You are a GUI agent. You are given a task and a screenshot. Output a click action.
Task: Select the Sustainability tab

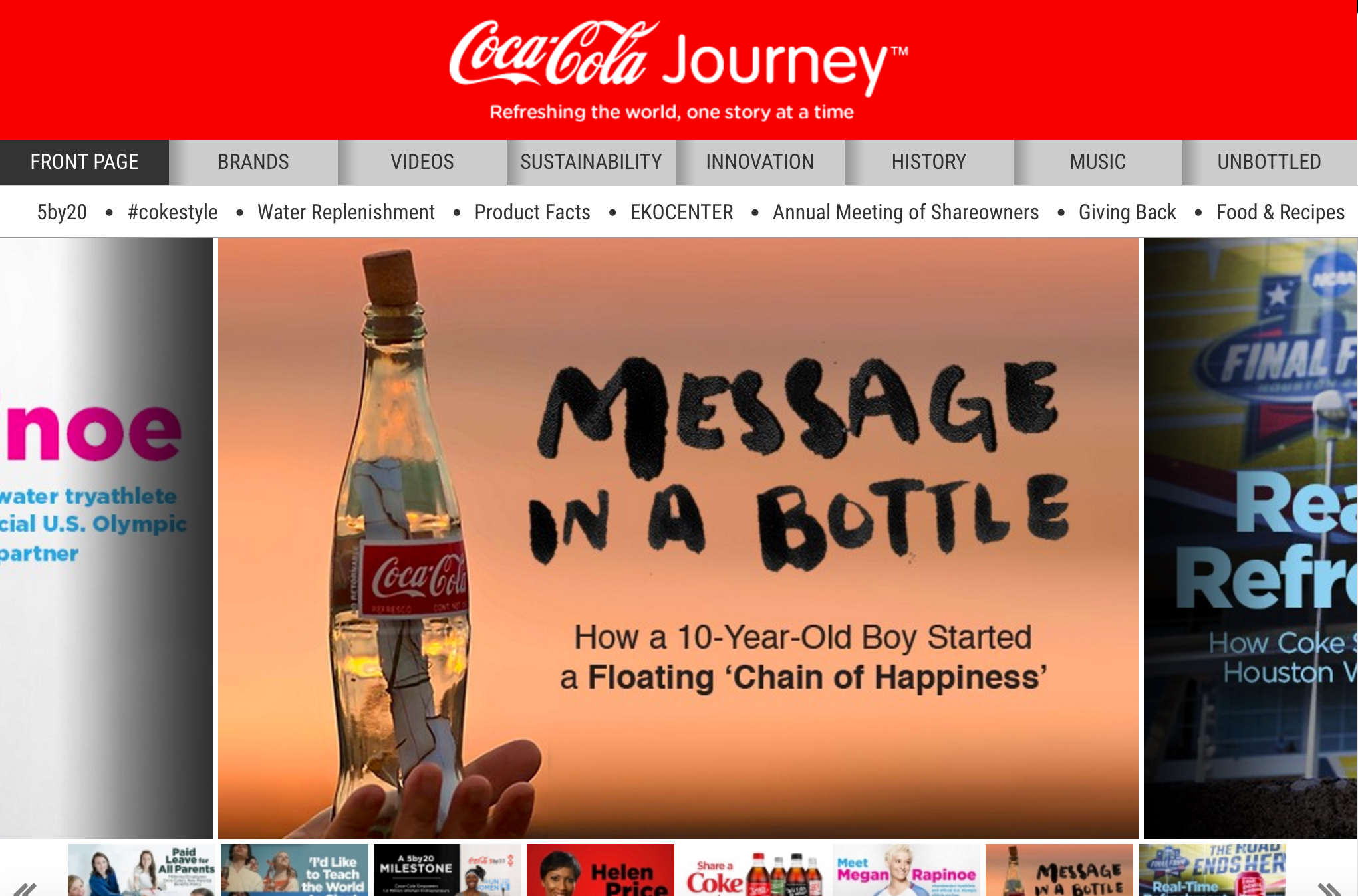pyautogui.click(x=591, y=162)
